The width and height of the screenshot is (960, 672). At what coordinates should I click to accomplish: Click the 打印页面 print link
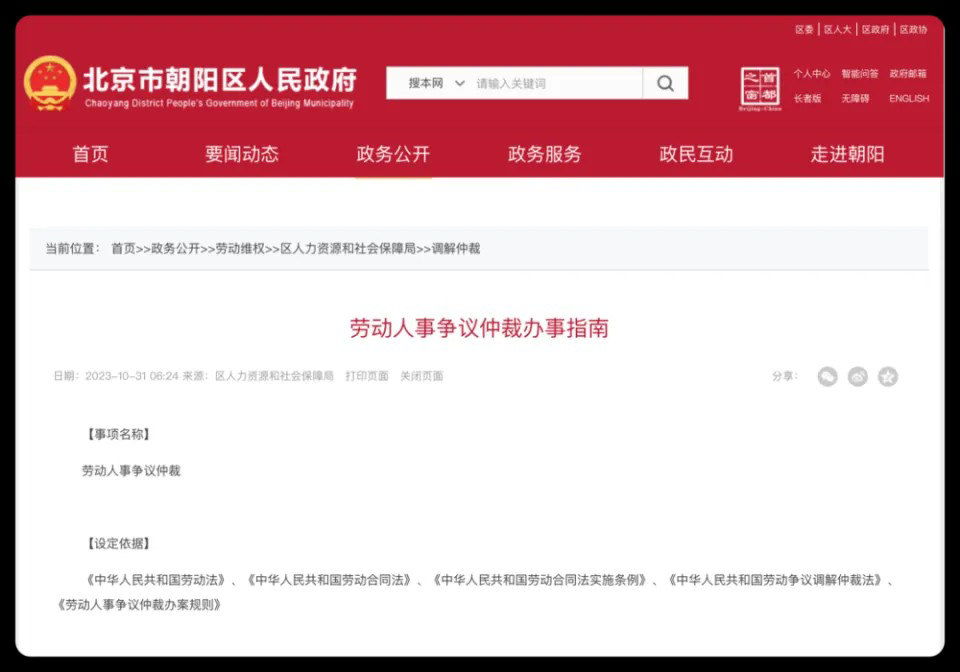pyautogui.click(x=367, y=377)
